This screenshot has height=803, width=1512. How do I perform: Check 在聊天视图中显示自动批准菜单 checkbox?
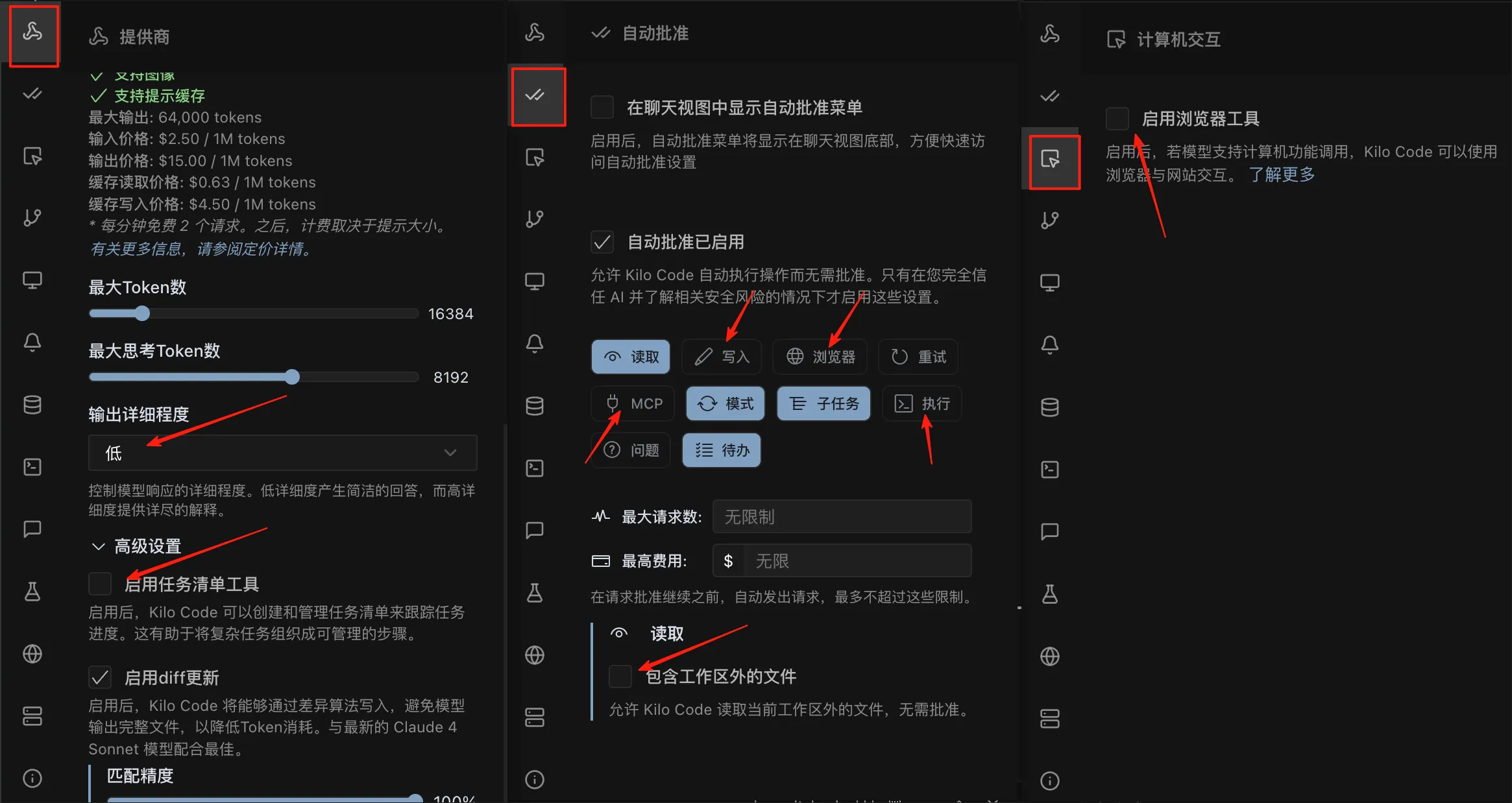coord(602,107)
